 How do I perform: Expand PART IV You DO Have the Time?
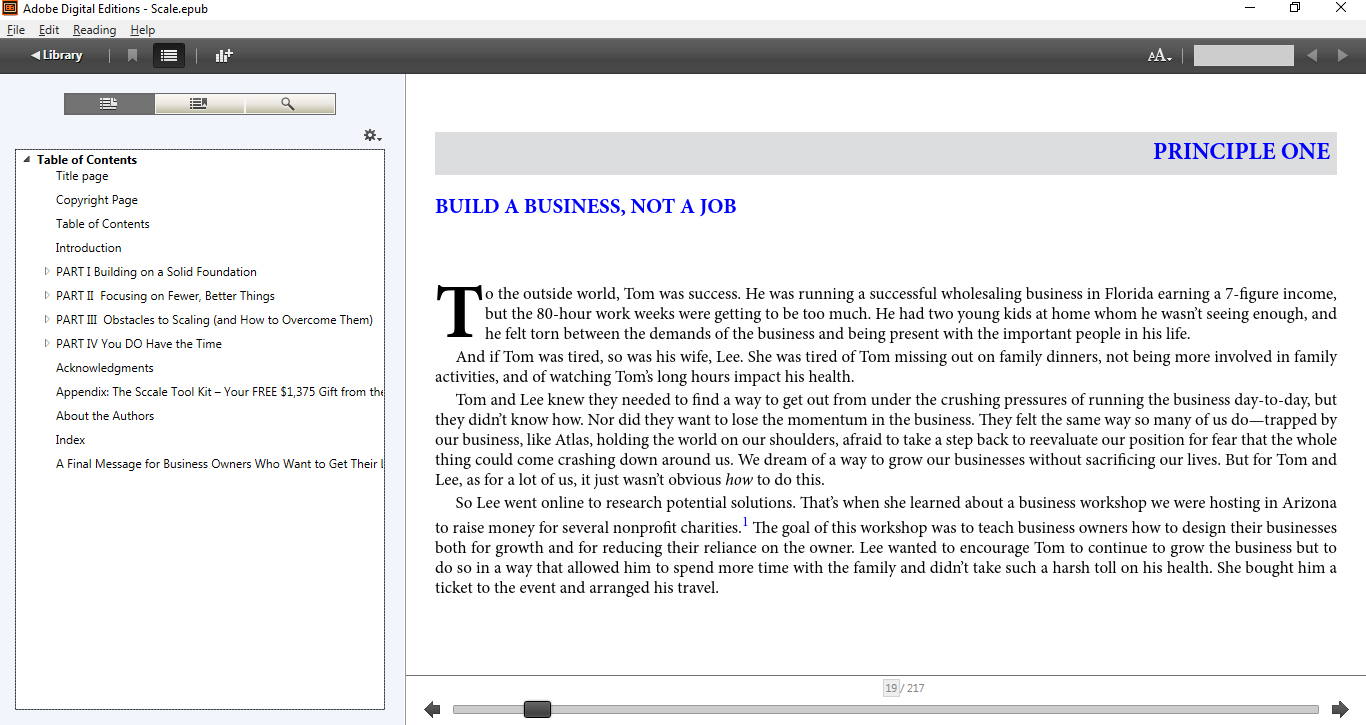47,343
